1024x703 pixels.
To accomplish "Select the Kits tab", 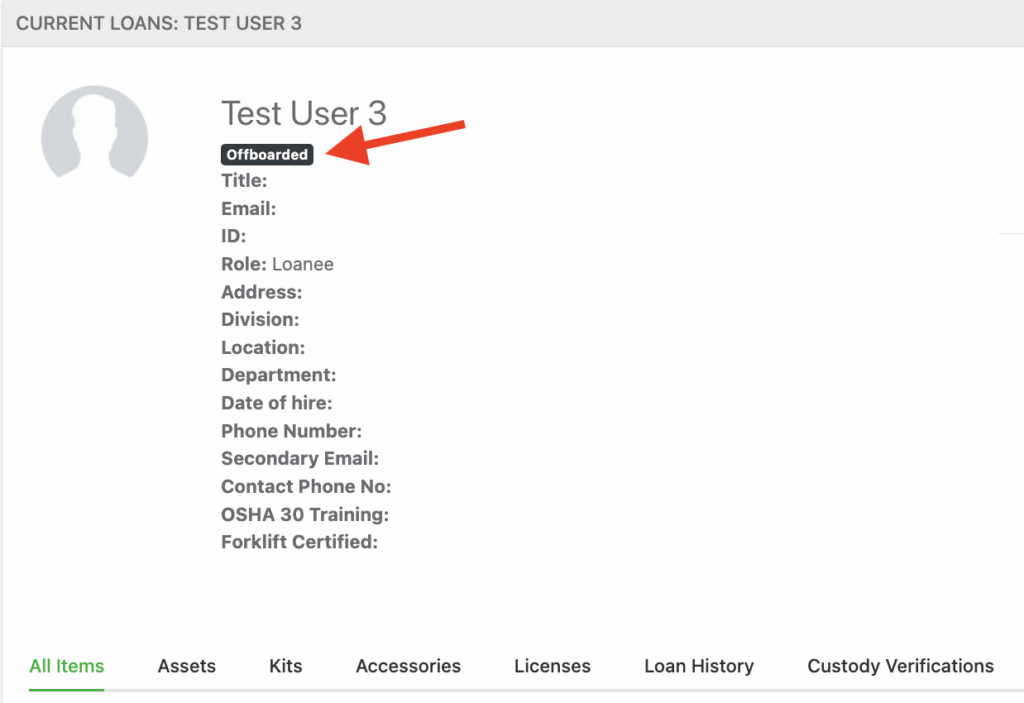I will (286, 666).
